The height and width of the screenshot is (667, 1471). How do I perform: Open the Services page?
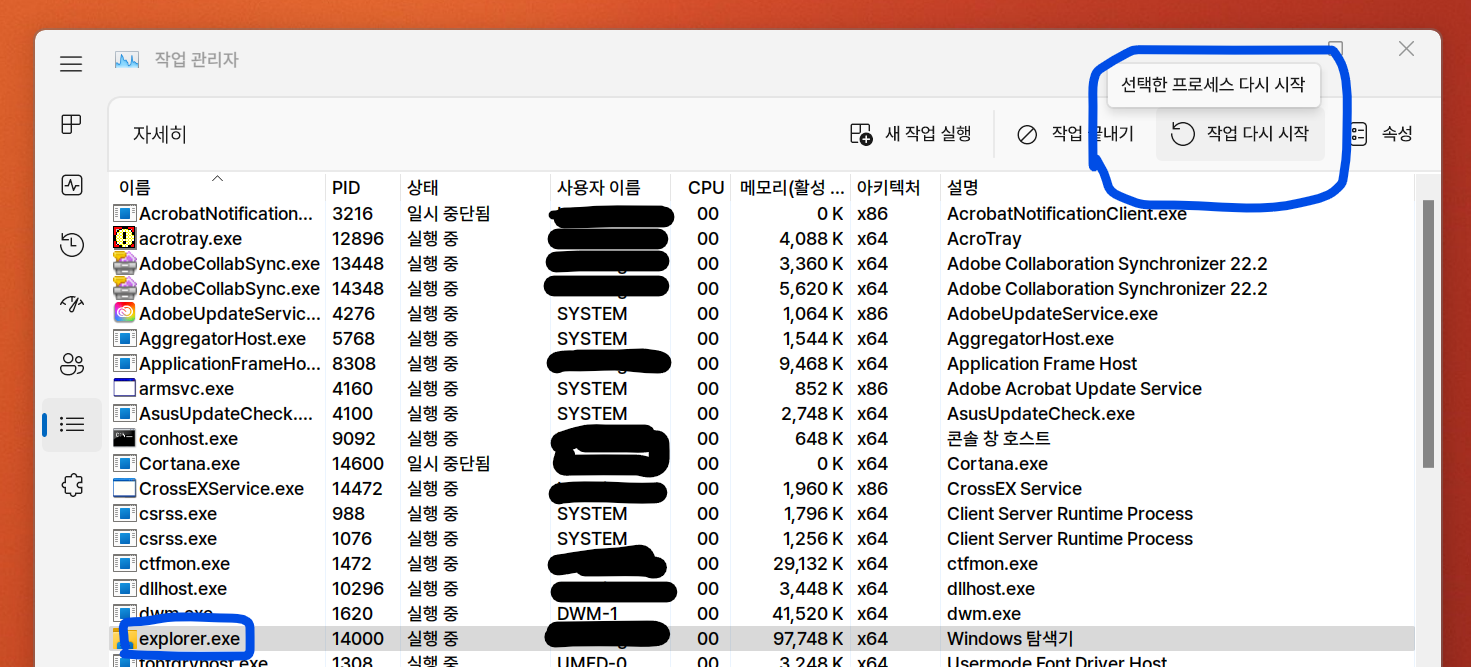pyautogui.click(x=71, y=484)
